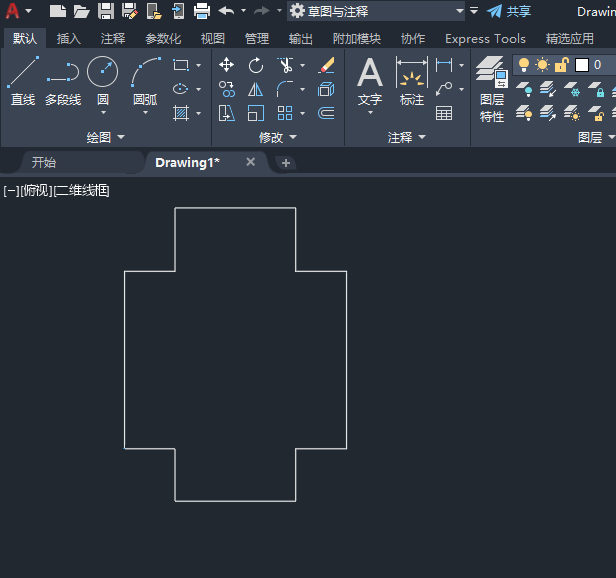Open the workspace dropdown 草图与注释
The height and width of the screenshot is (578, 616).
tap(377, 11)
